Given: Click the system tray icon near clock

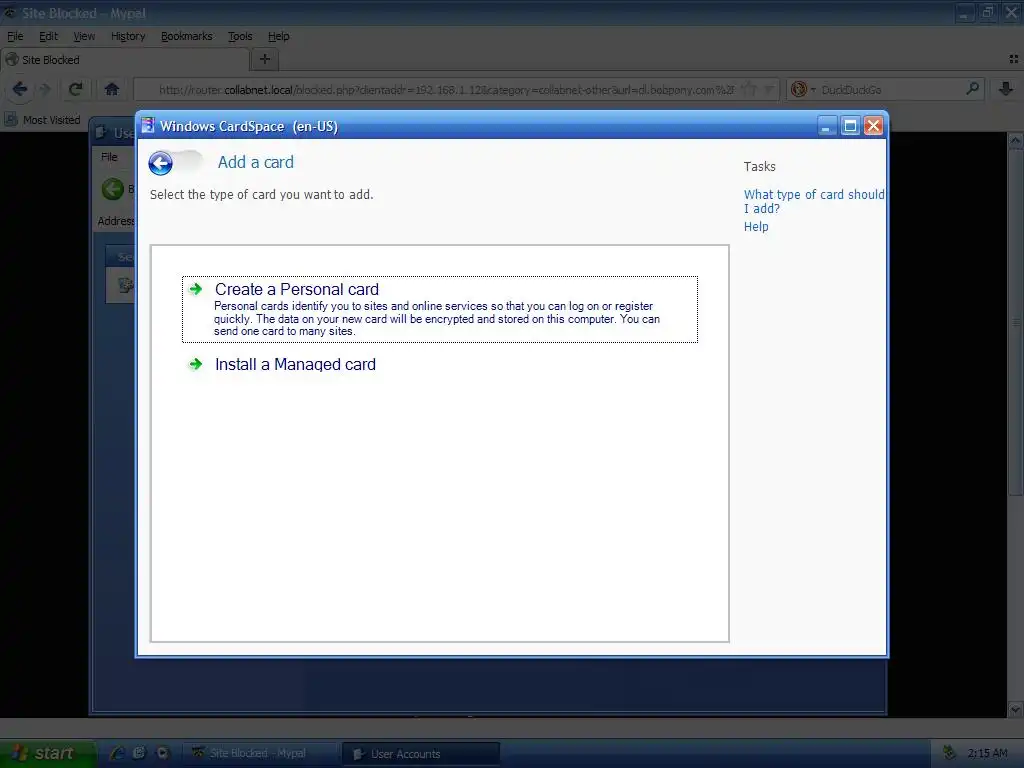Looking at the screenshot, I should pos(949,753).
